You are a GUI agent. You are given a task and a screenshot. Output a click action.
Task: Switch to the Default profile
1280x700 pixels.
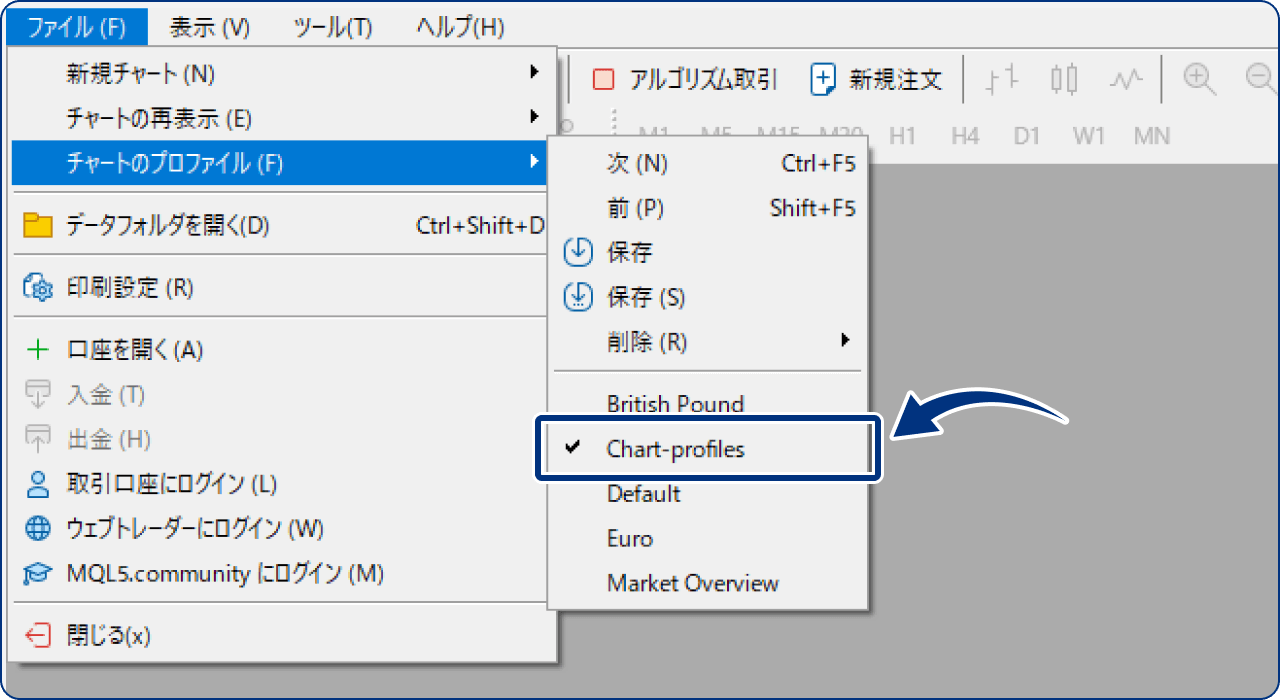coord(709,493)
